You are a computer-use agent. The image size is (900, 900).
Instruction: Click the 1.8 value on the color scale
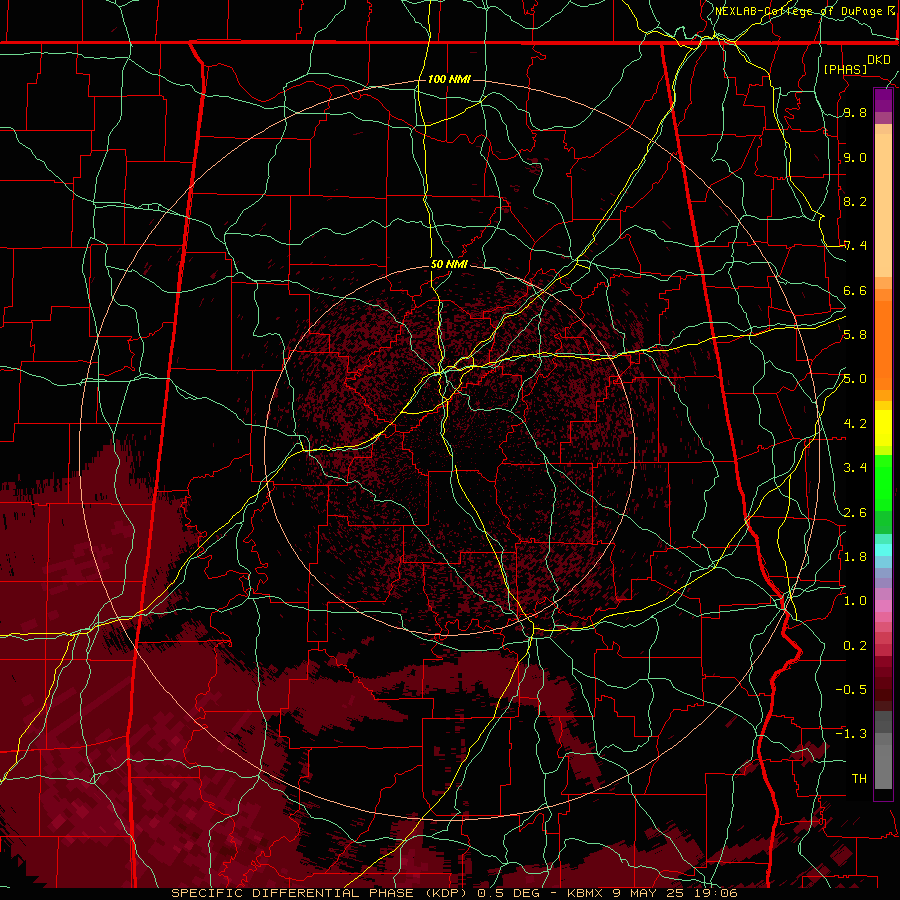(x=855, y=557)
